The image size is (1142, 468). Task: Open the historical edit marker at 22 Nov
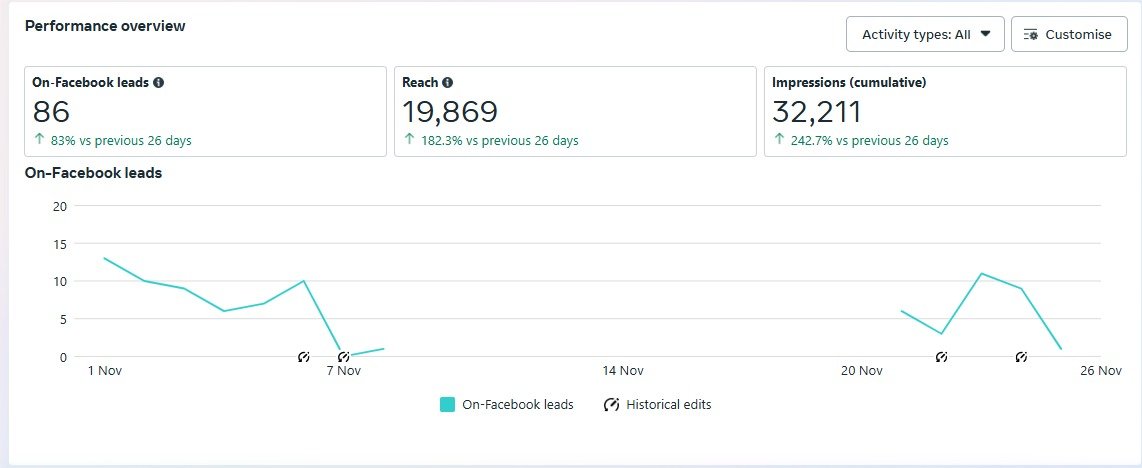941,357
